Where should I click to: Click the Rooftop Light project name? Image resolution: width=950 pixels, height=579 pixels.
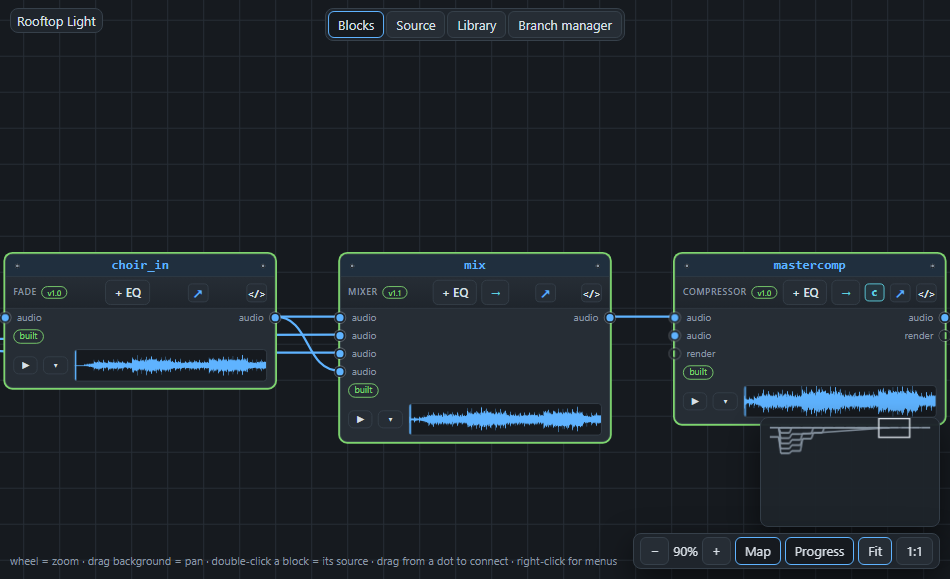(x=56, y=21)
